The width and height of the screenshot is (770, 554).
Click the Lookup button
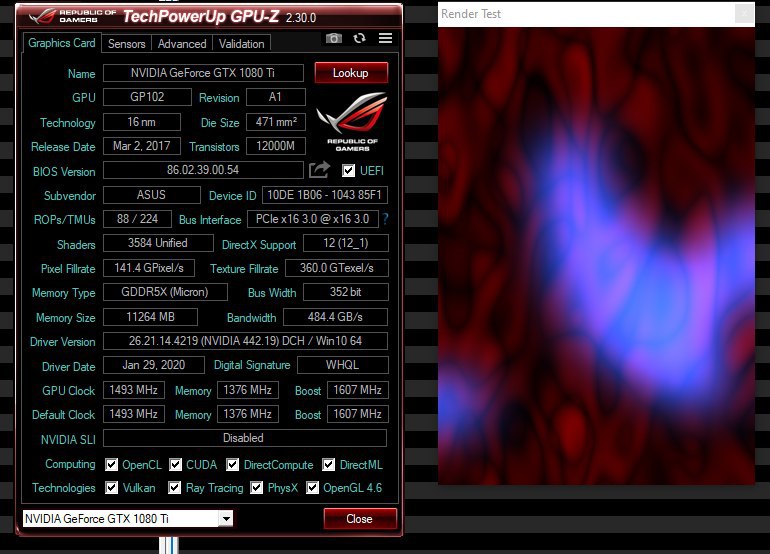[351, 73]
